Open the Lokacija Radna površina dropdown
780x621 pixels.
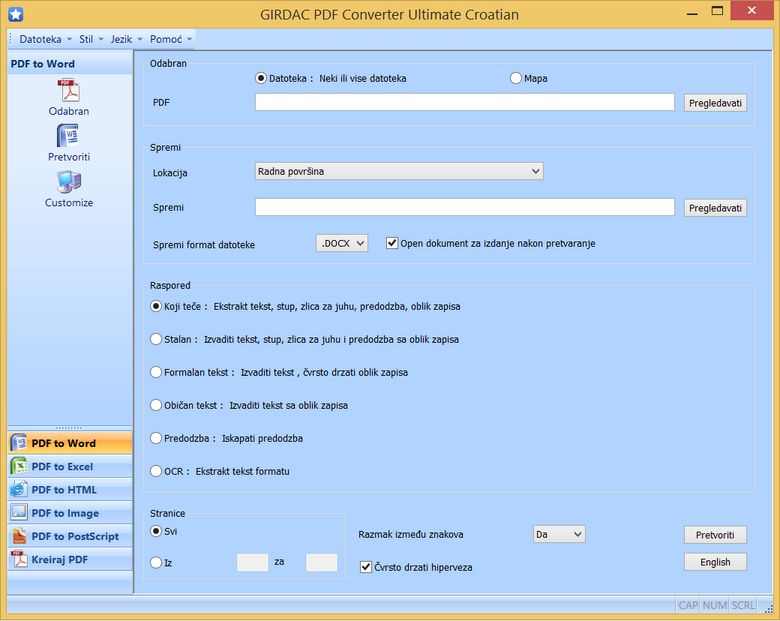(x=399, y=171)
